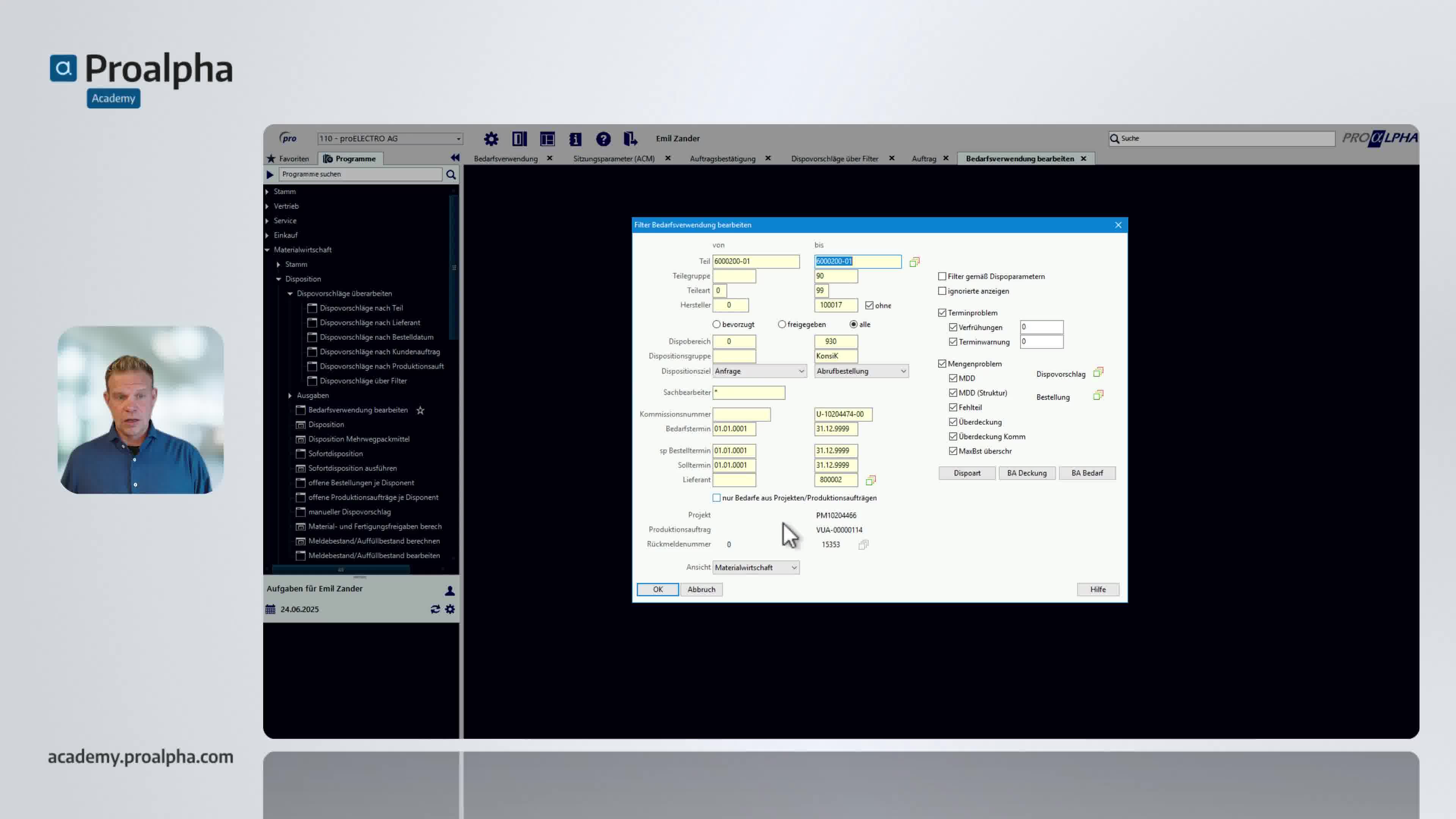Screen dimensions: 1456x819
Task: Click the settings gear icon in toolbar
Action: click(x=491, y=138)
